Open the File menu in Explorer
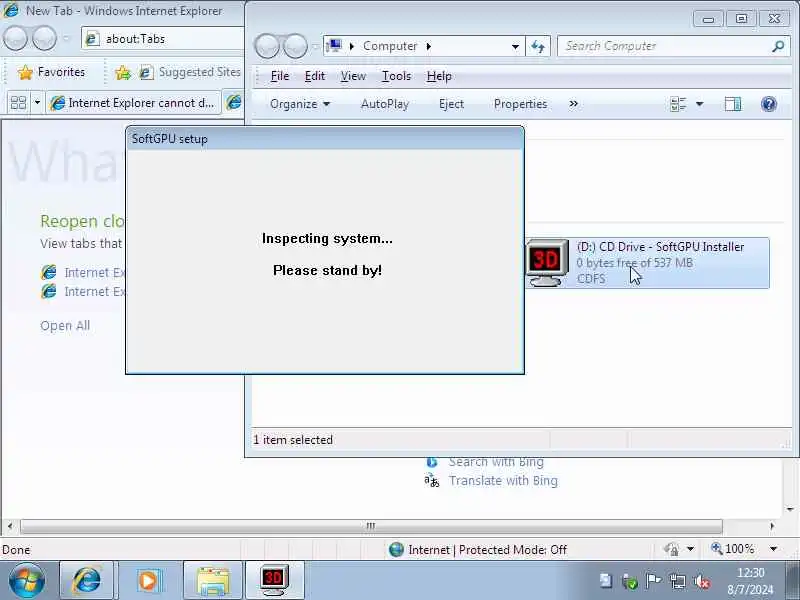800x600 pixels. click(280, 76)
